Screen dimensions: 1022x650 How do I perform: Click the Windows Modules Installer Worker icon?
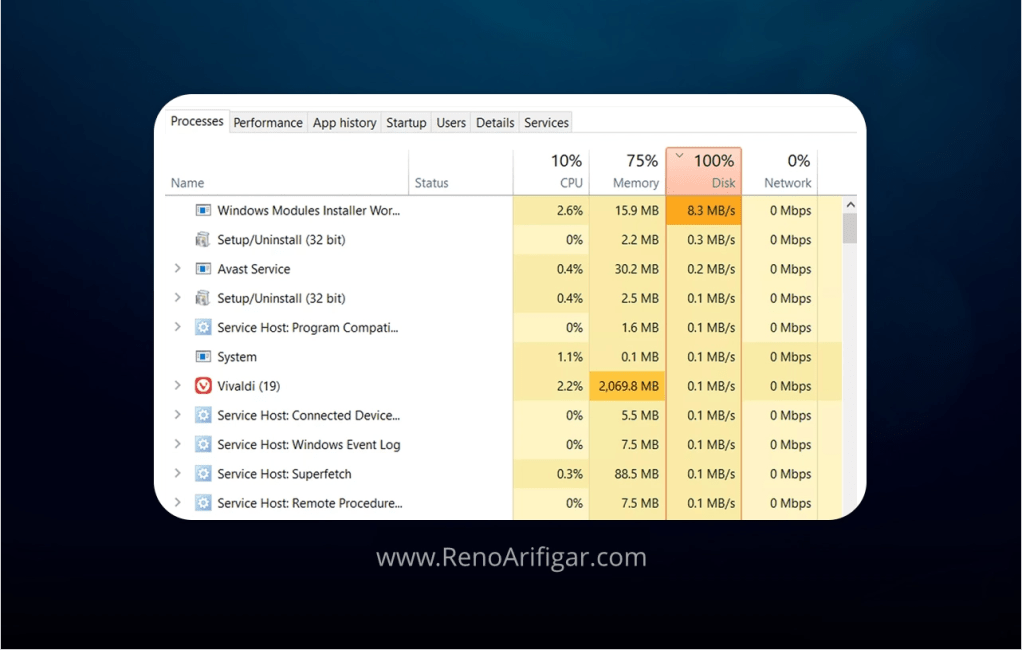tap(203, 210)
